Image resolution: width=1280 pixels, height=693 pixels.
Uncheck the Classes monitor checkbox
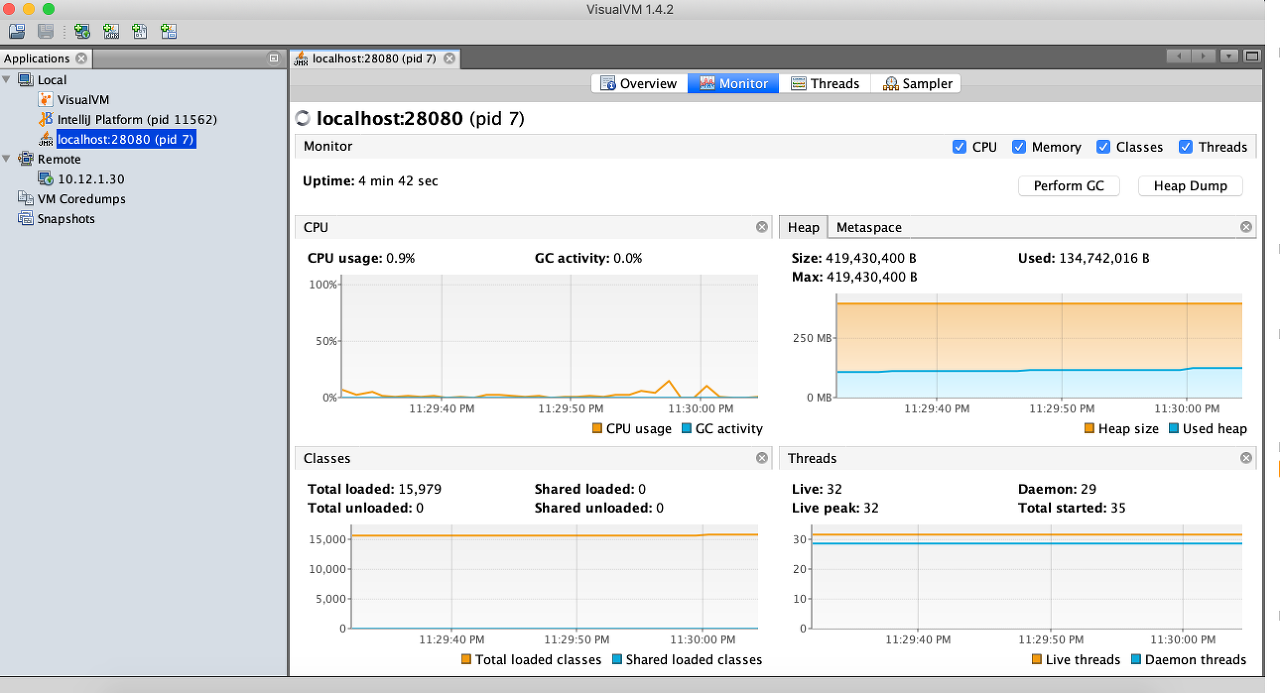point(1103,147)
